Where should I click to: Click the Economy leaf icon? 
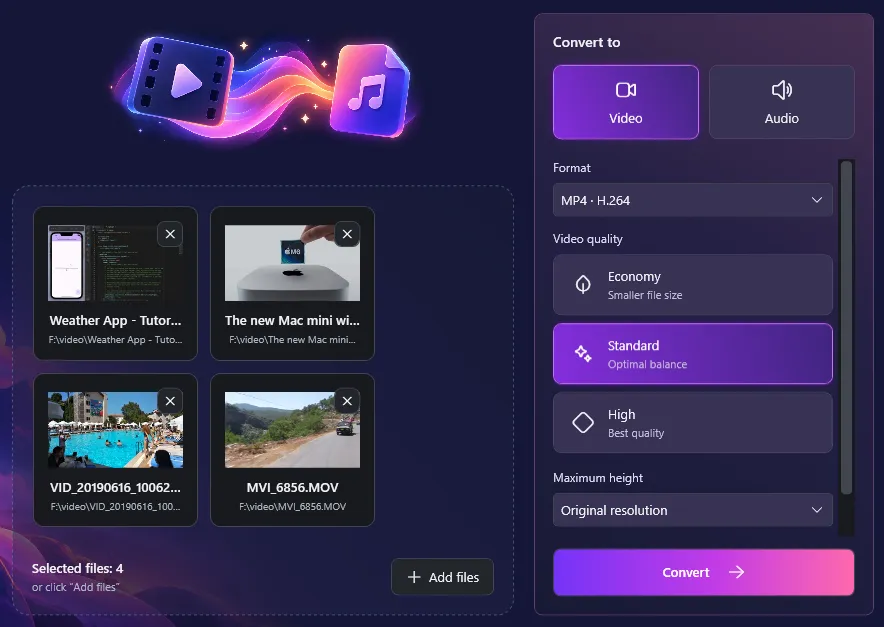click(x=583, y=284)
